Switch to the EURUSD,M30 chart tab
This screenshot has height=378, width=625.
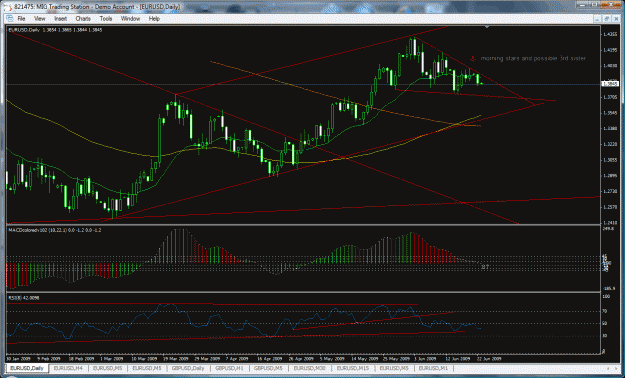[310, 368]
